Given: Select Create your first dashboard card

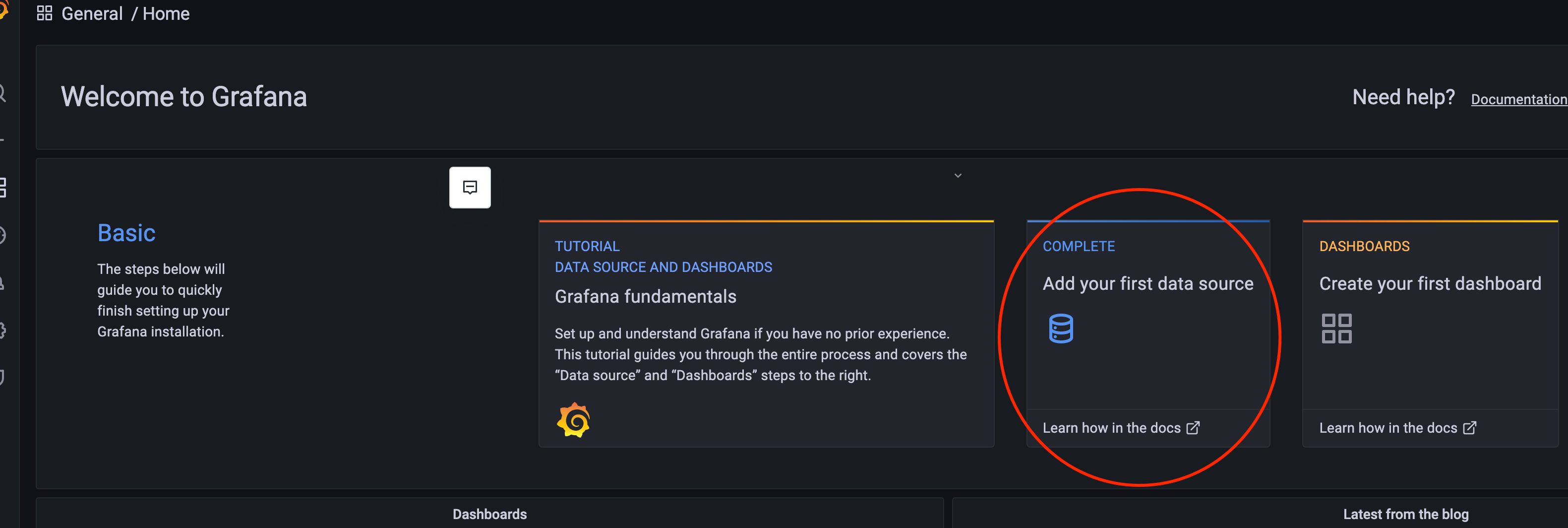Looking at the screenshot, I should [1430, 334].
